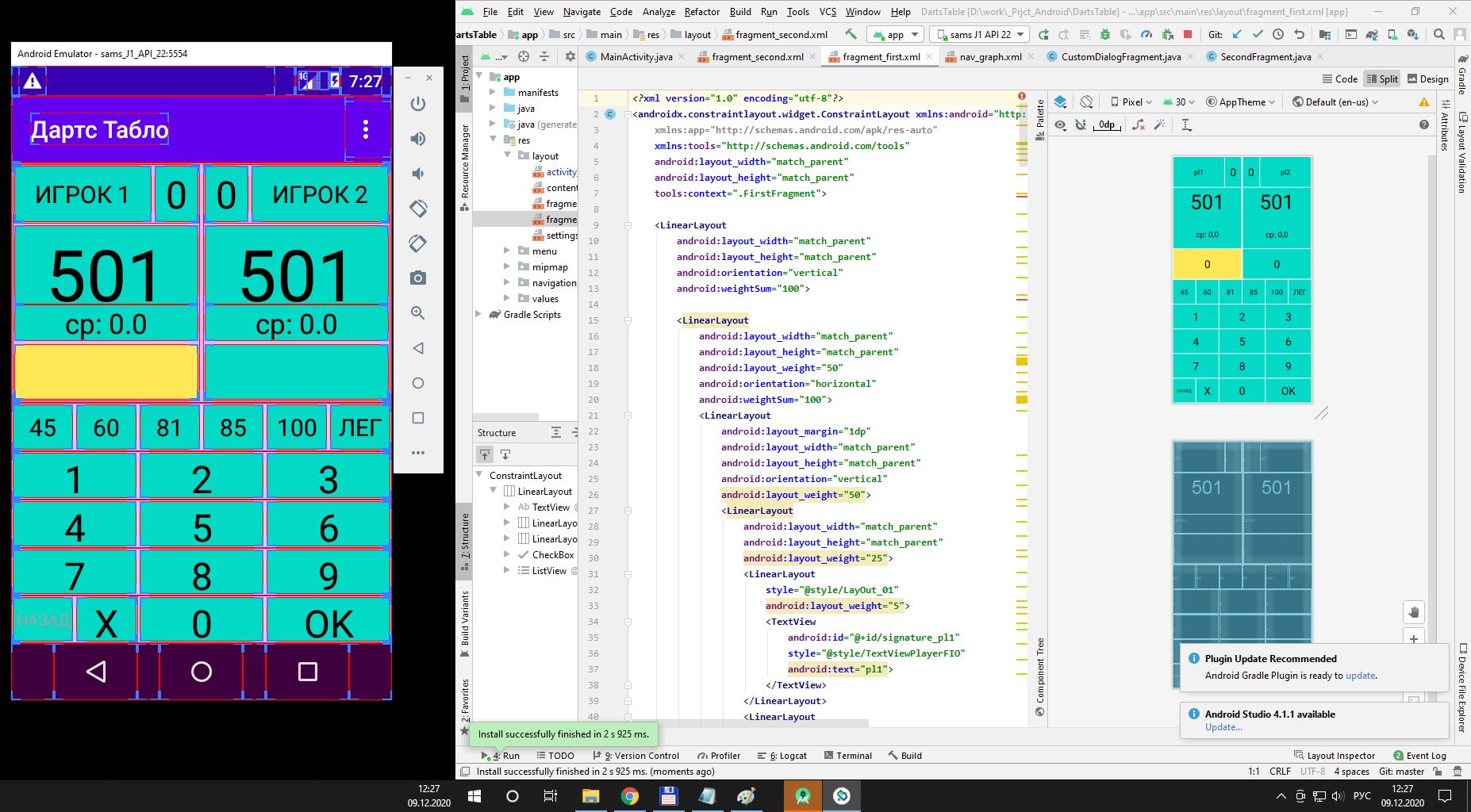Click Git Commit green checkmark
Screen dimensions: 1471x812
pos(1258,34)
